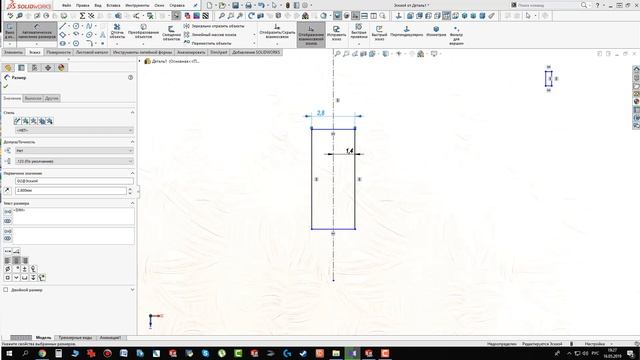Click the Print icon in title toolbar
The image size is (640, 360).
248,5
